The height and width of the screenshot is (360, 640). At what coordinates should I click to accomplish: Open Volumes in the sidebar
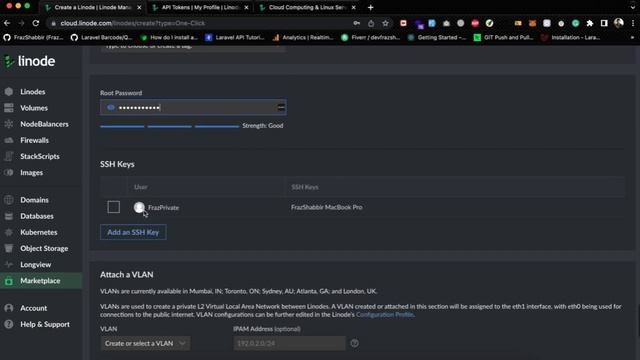[34, 108]
